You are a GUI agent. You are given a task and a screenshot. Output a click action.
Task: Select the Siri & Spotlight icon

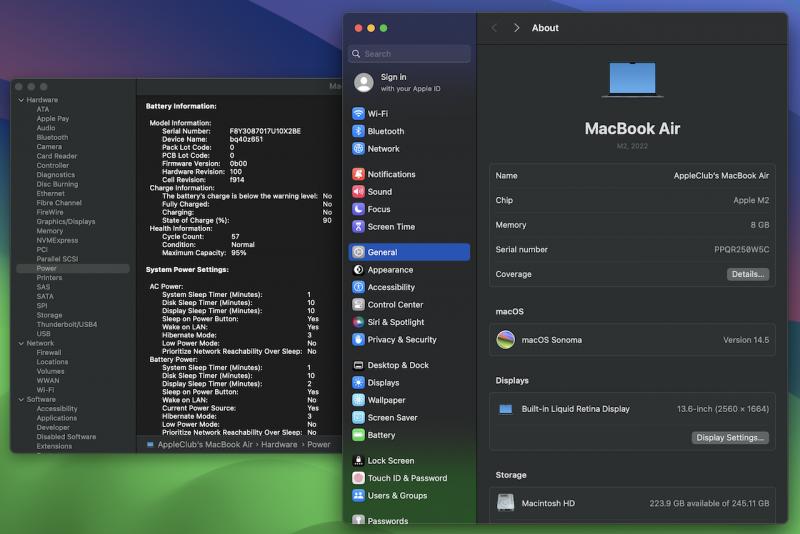pyautogui.click(x=359, y=322)
